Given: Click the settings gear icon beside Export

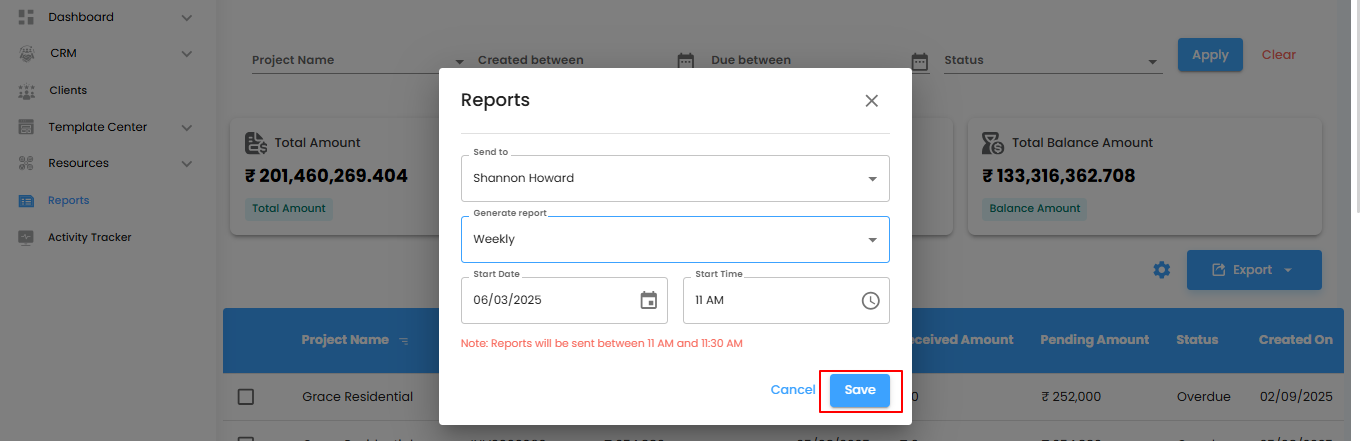Looking at the screenshot, I should pyautogui.click(x=1161, y=270).
